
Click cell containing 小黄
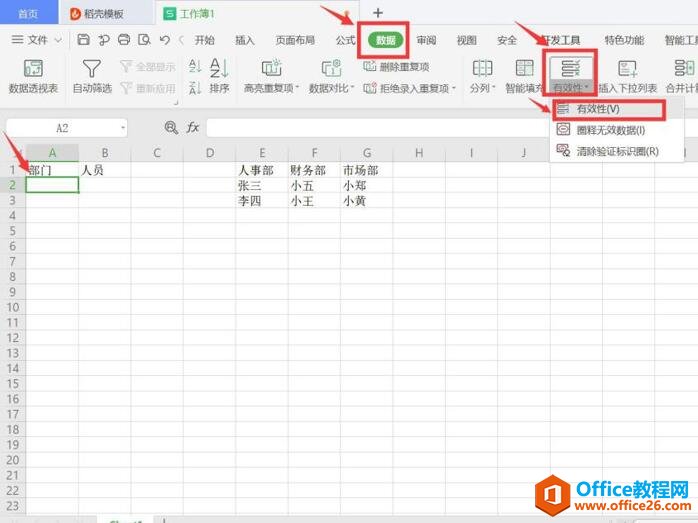(367, 201)
